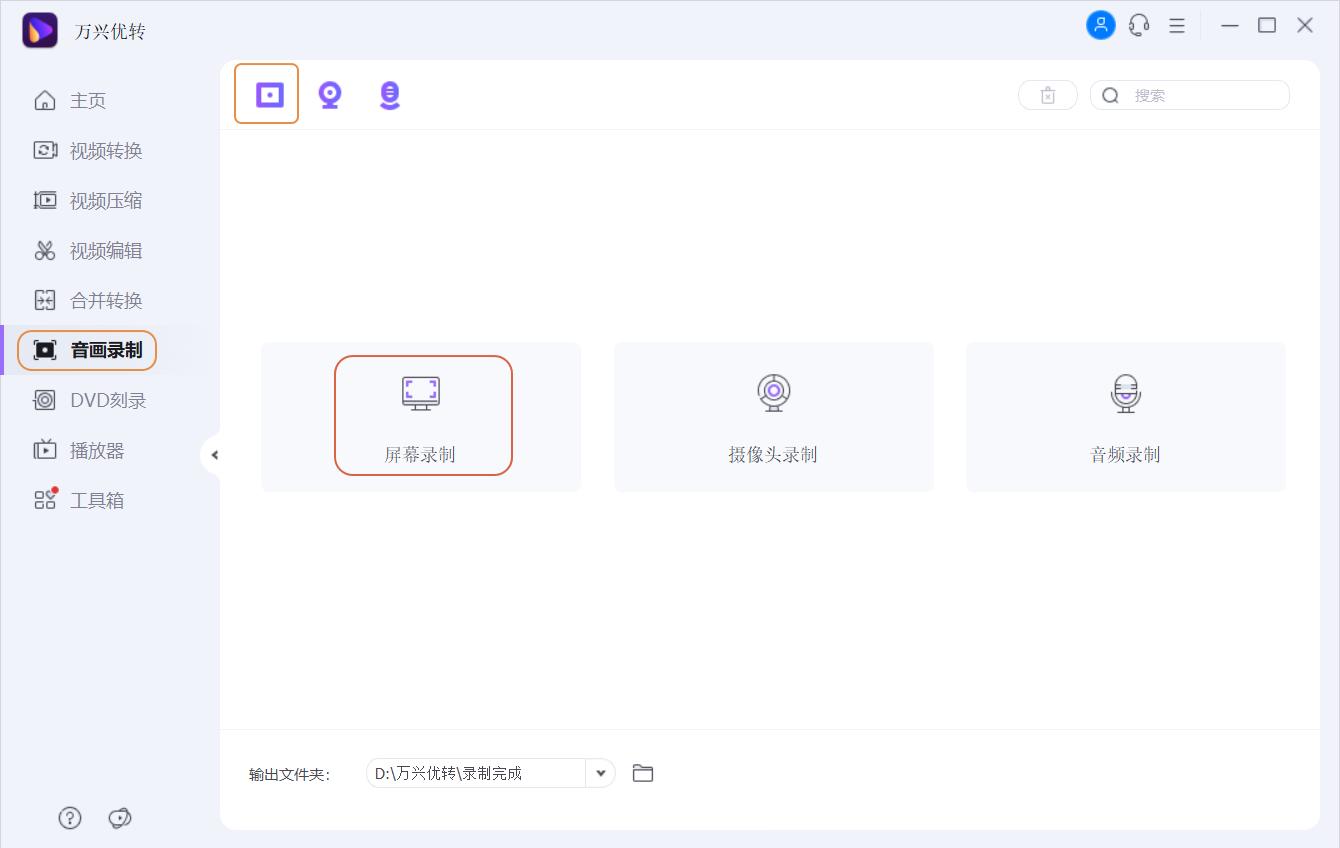Screen dimensions: 1340x848
Task: Select the webcam recorder icon in toolbar
Action: coord(330,93)
